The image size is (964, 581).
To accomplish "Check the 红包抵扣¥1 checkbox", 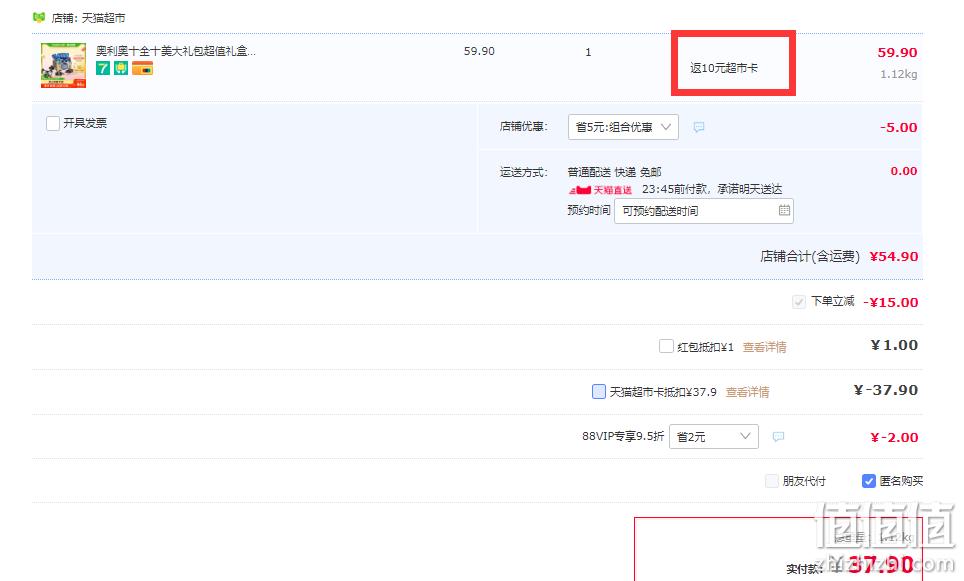I will click(666, 346).
